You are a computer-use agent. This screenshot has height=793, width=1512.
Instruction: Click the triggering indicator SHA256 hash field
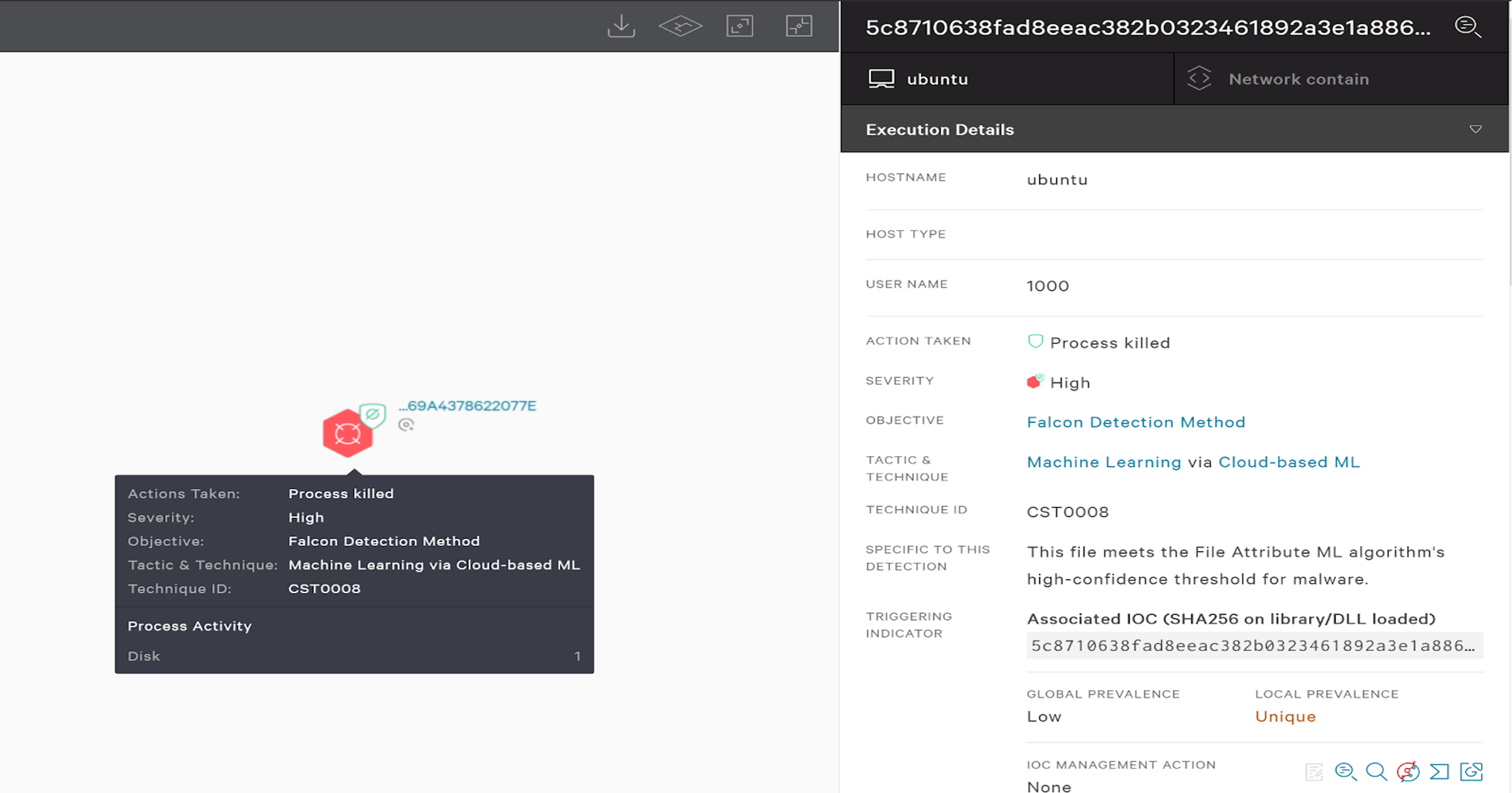tap(1254, 645)
